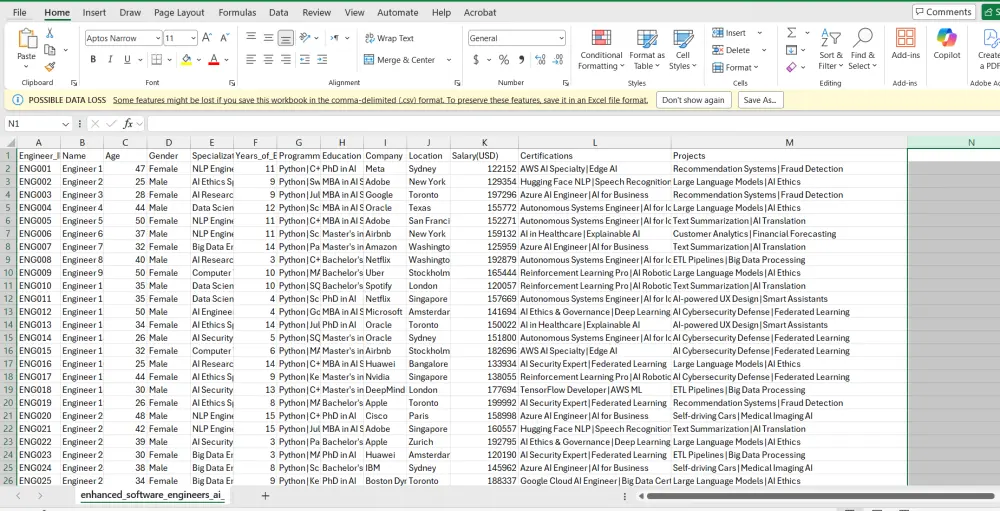The height and width of the screenshot is (511, 1000).
Task: Switch to the Review tab
Action: tap(316, 12)
